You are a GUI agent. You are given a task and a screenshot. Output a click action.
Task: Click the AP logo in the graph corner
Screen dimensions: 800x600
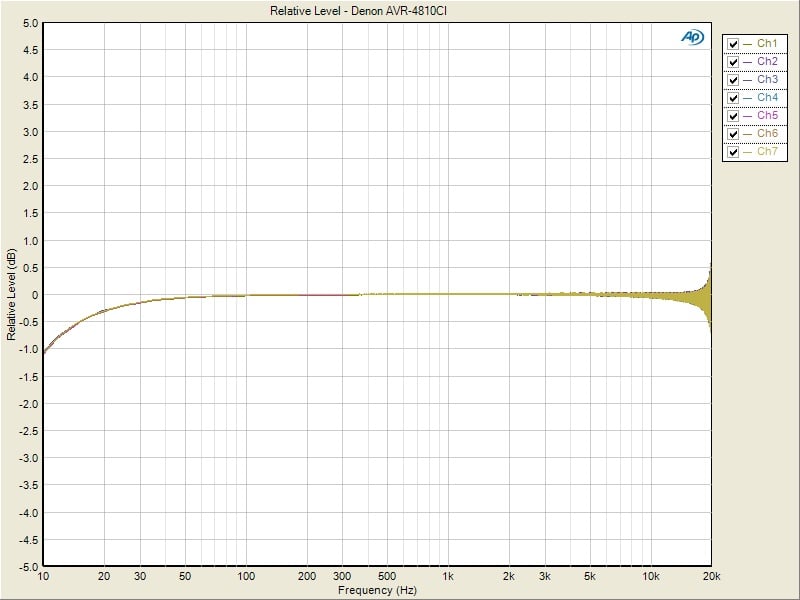[692, 37]
